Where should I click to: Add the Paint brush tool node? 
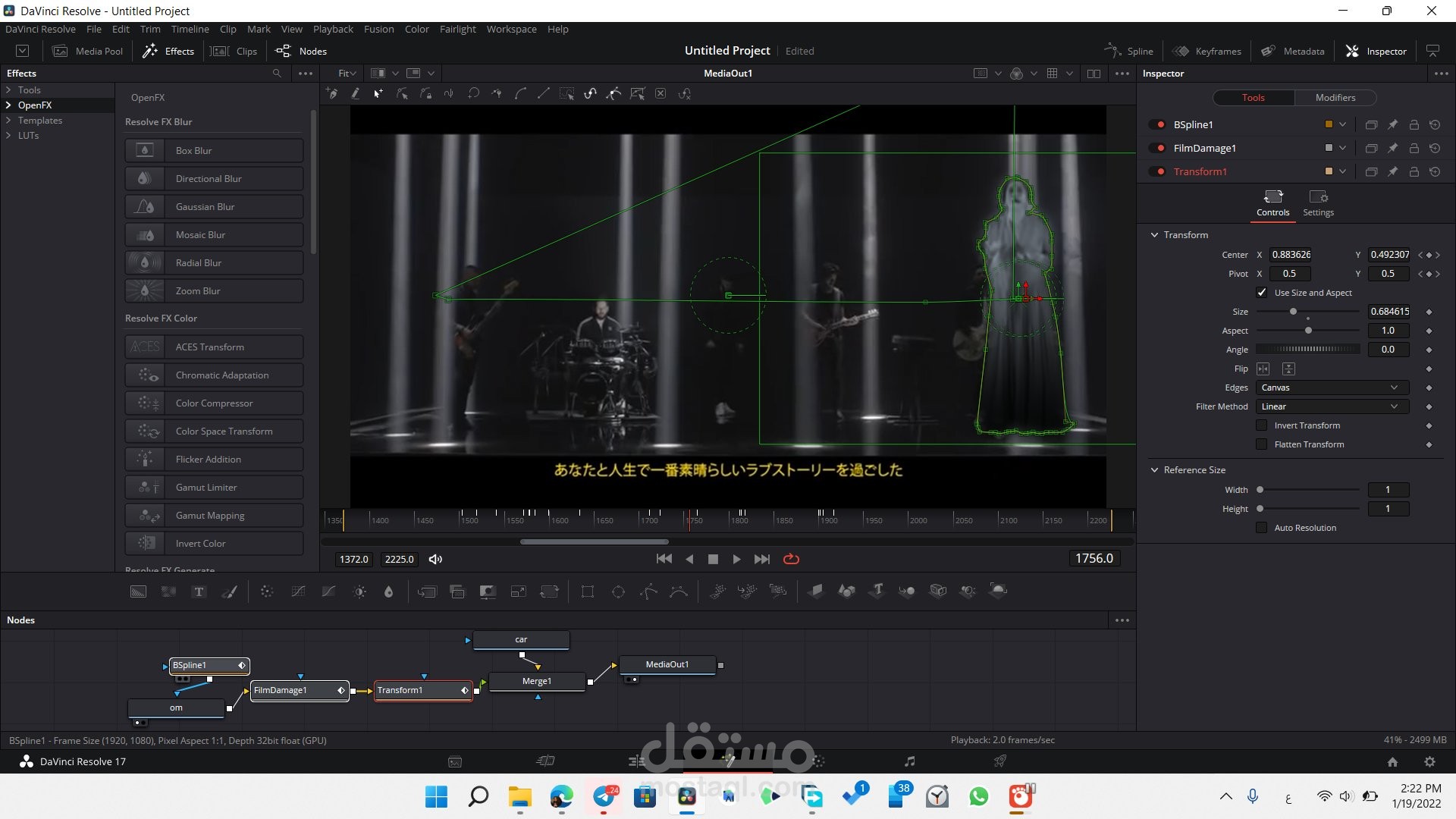229,591
